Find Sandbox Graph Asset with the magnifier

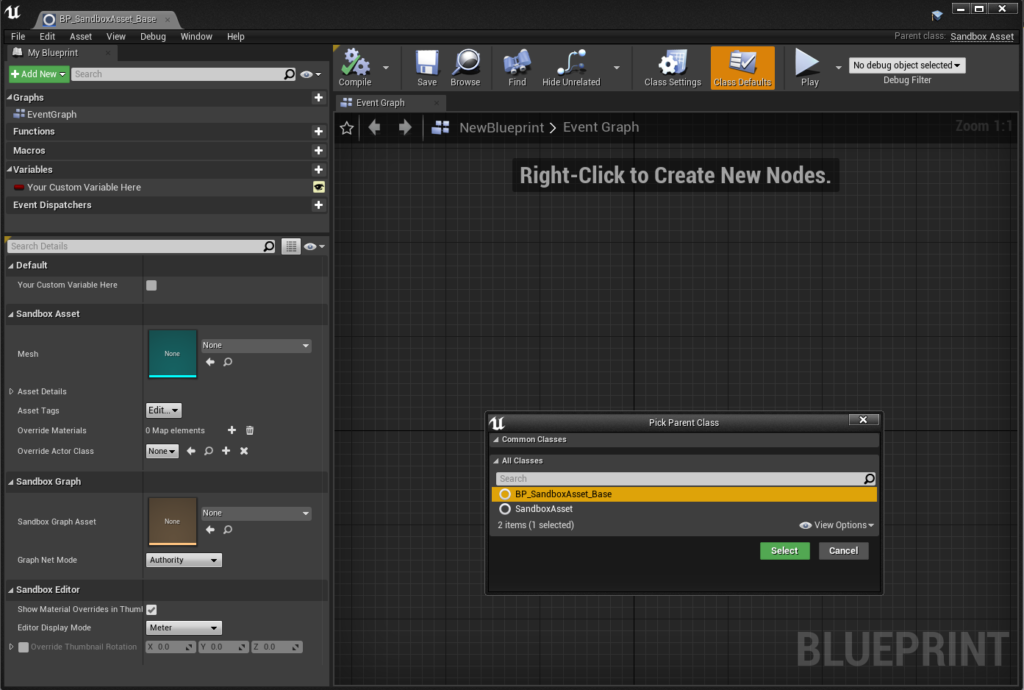(228, 529)
